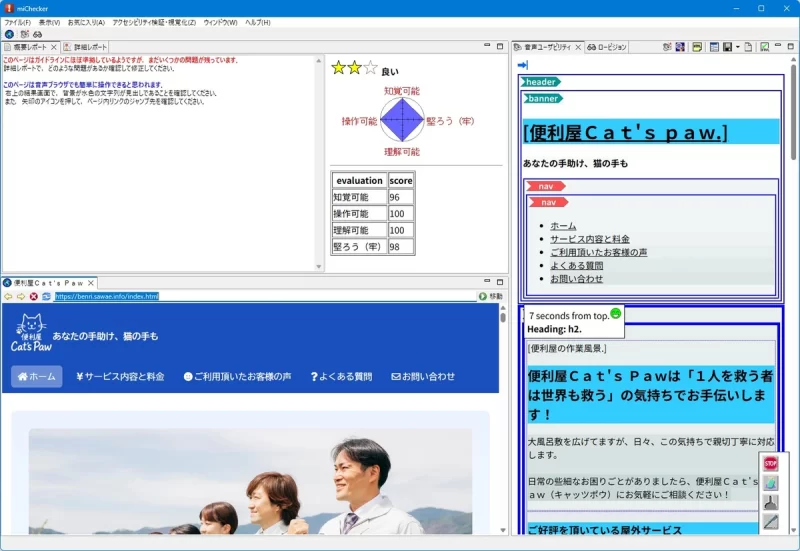Reload the page with the refresh icon
This screenshot has height=551, width=800.
click(x=46, y=296)
